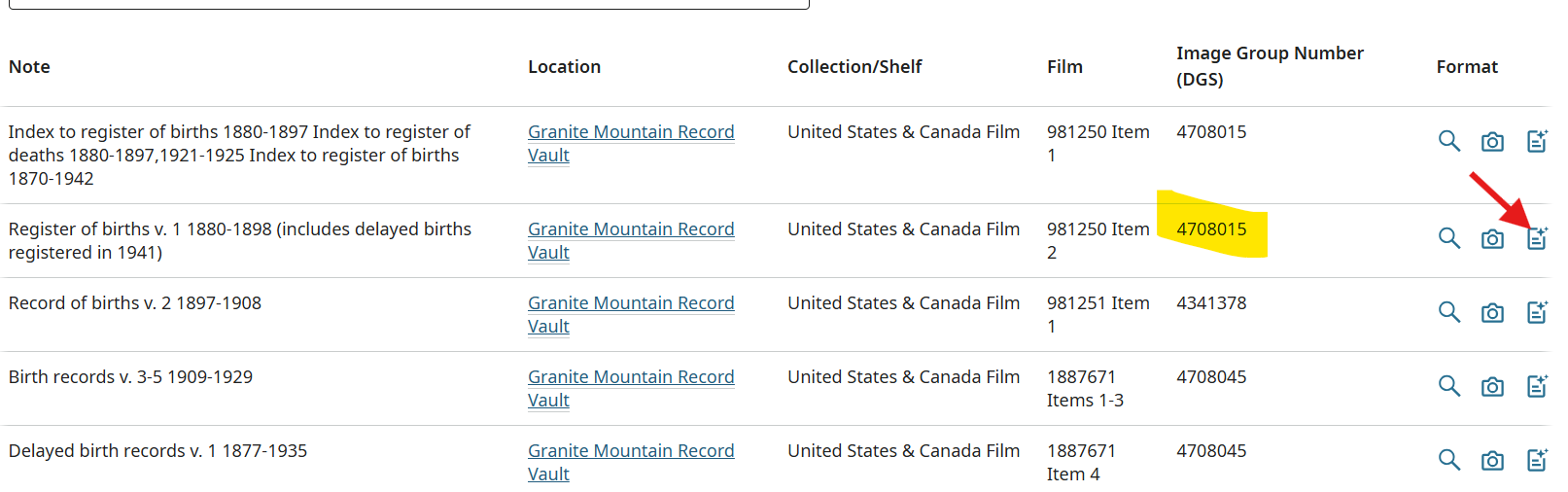
Task: Open Granite Mountain Record Vault link for Delayed birth records
Action: point(631,463)
